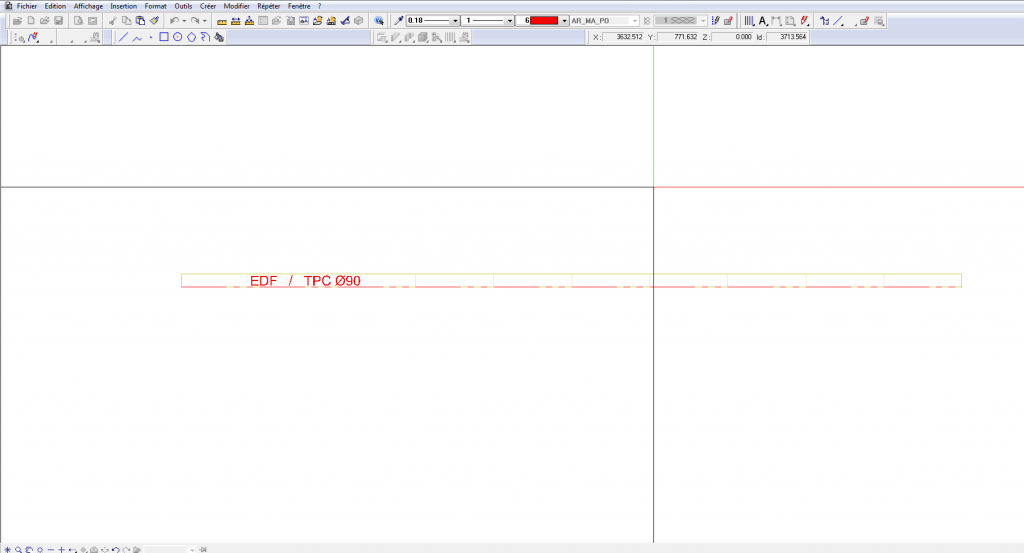Open the Fichier menu
This screenshot has height=553, width=1024.
point(27,6)
